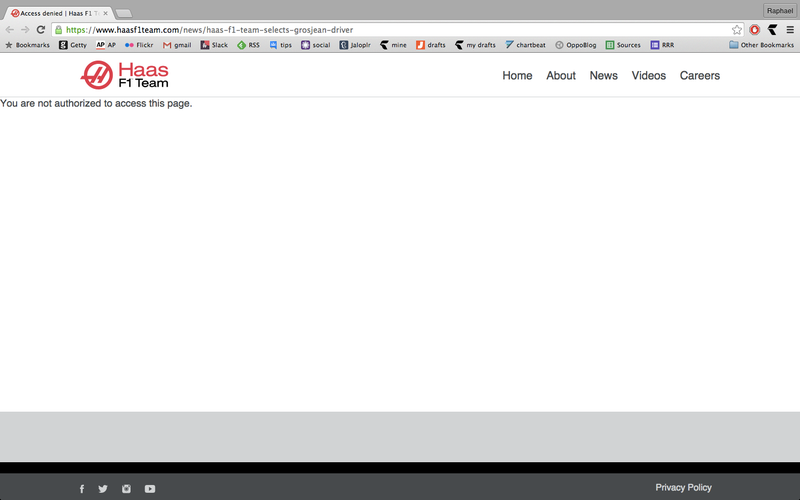Image resolution: width=800 pixels, height=500 pixels.
Task: Close the Access denied tab
Action: coord(106,13)
